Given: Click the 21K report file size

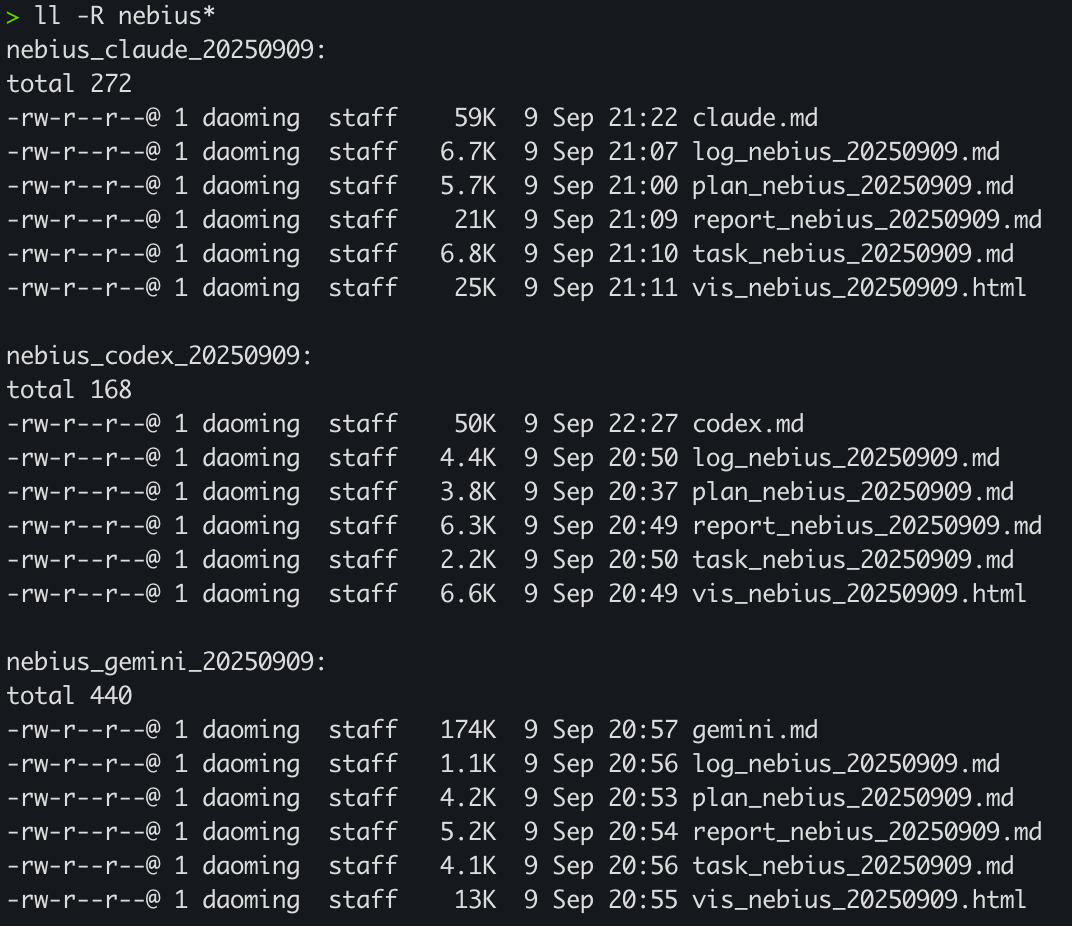Looking at the screenshot, I should click(x=475, y=220).
